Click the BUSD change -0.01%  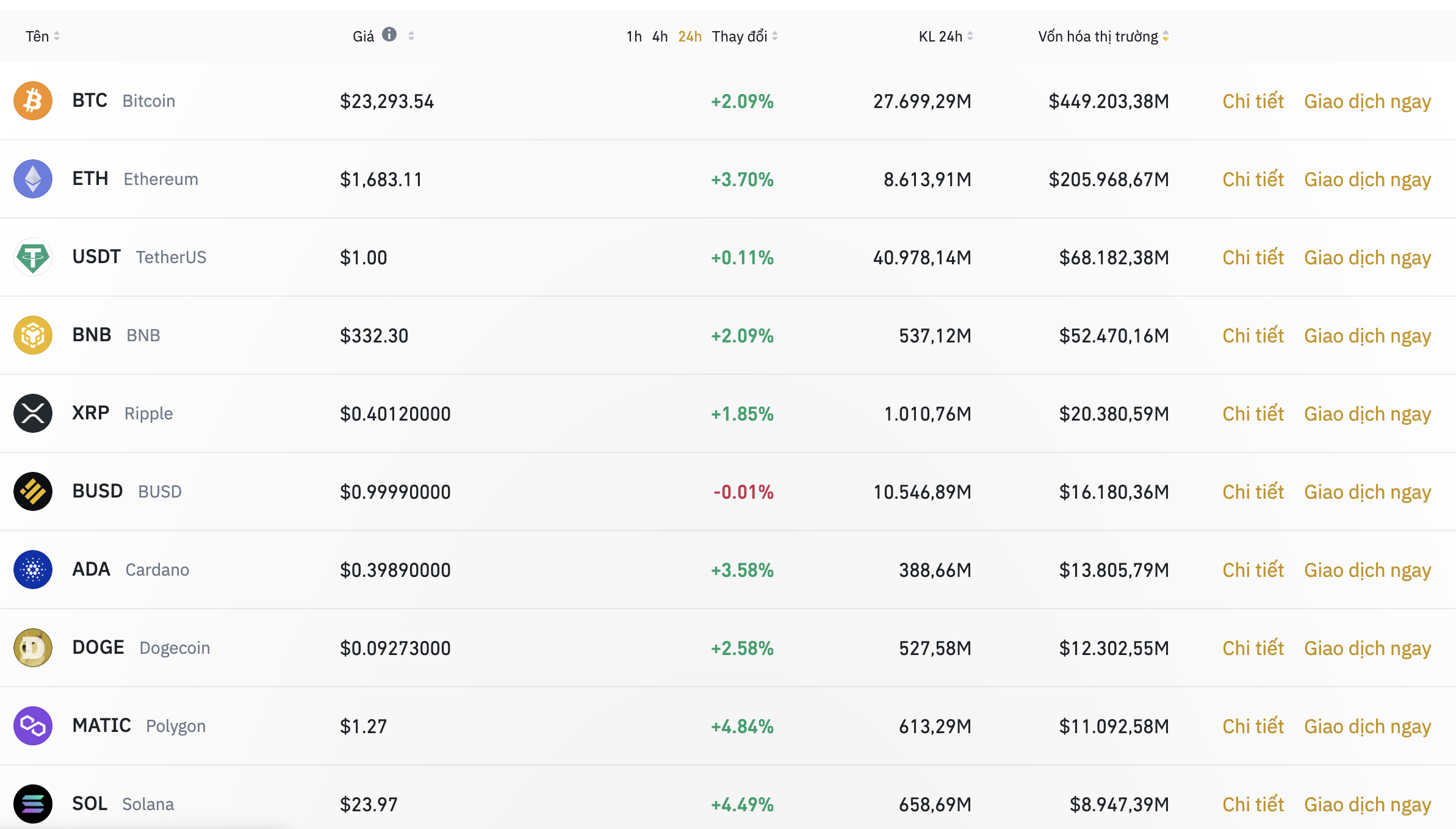pyautogui.click(x=743, y=492)
